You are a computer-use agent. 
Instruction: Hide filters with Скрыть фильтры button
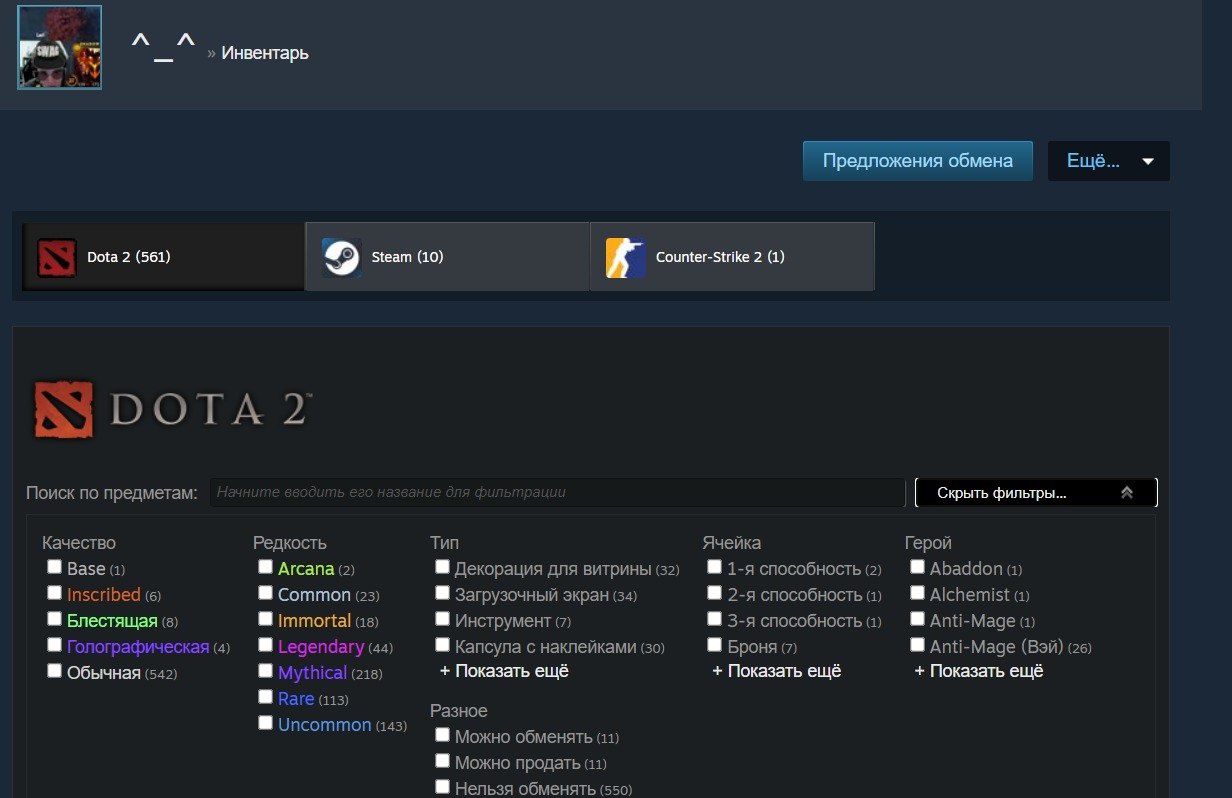pyautogui.click(x=1036, y=493)
